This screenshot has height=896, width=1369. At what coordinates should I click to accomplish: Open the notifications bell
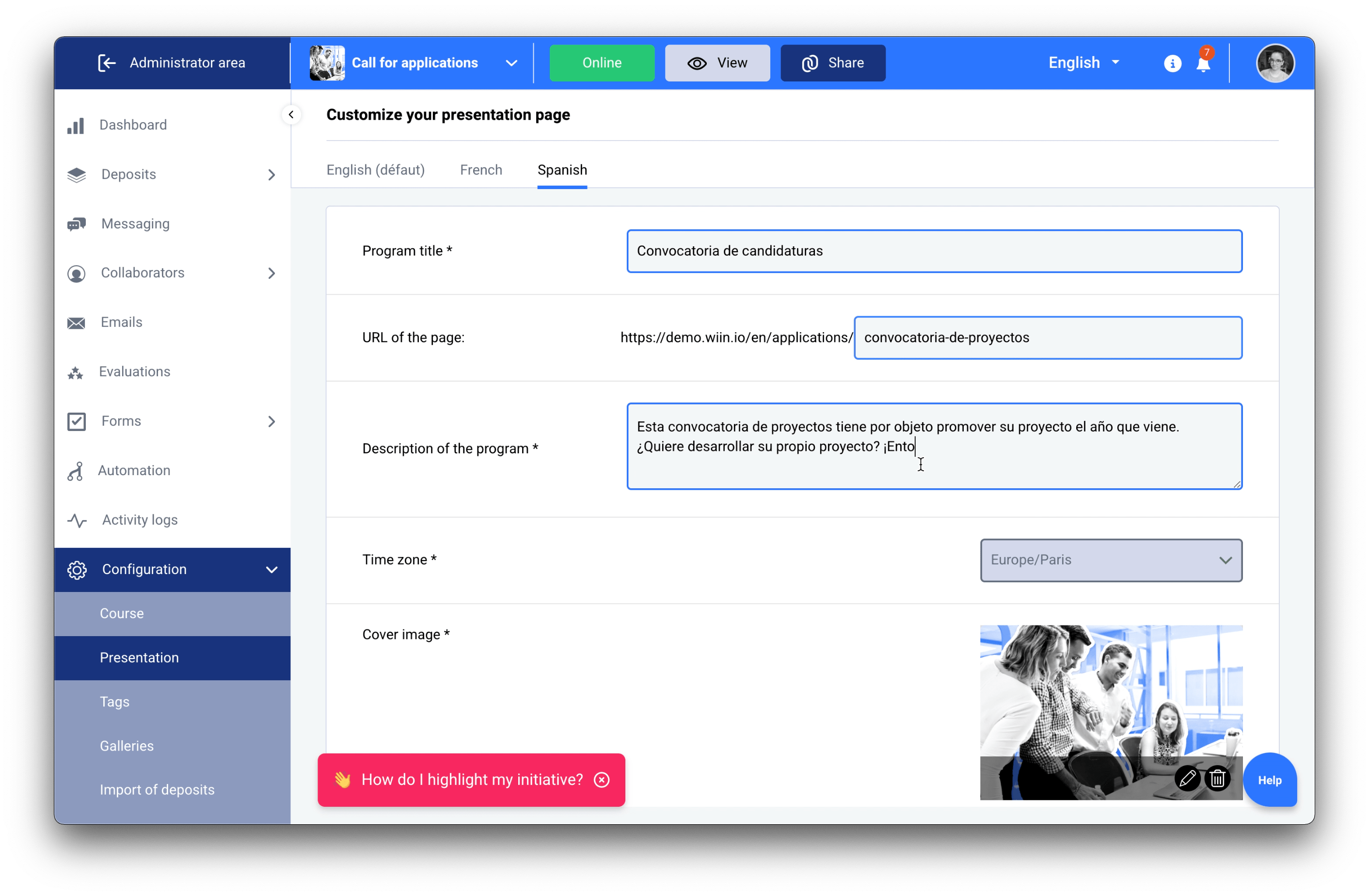click(1203, 63)
